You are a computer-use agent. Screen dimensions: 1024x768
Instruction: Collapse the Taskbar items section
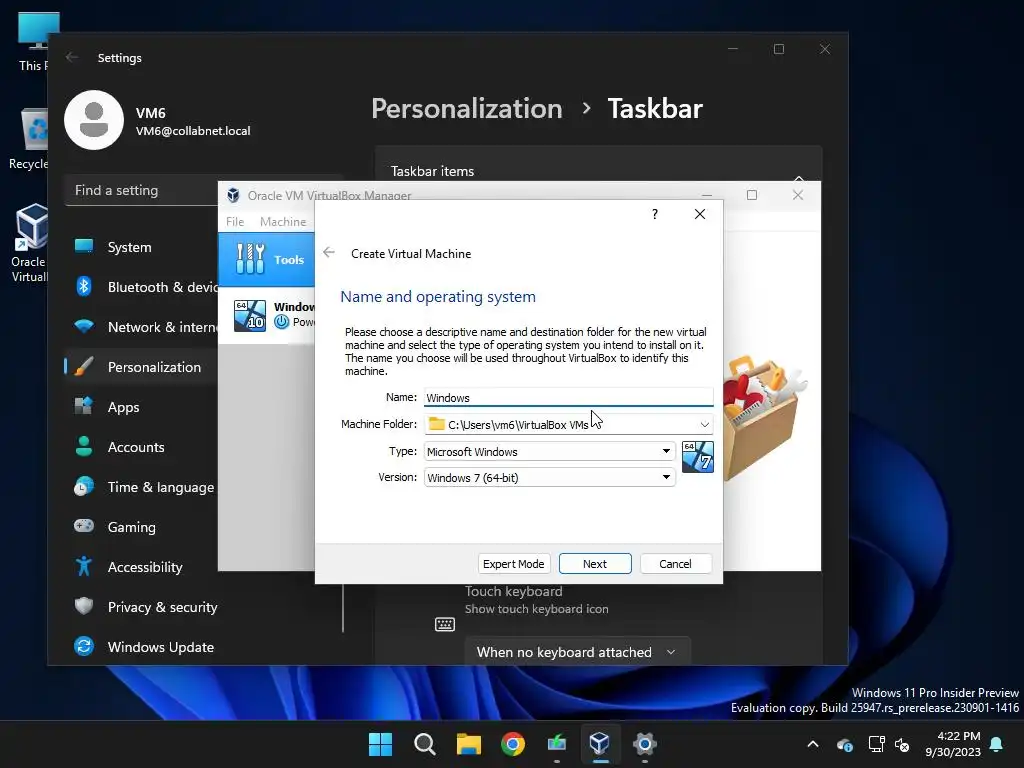tap(798, 176)
